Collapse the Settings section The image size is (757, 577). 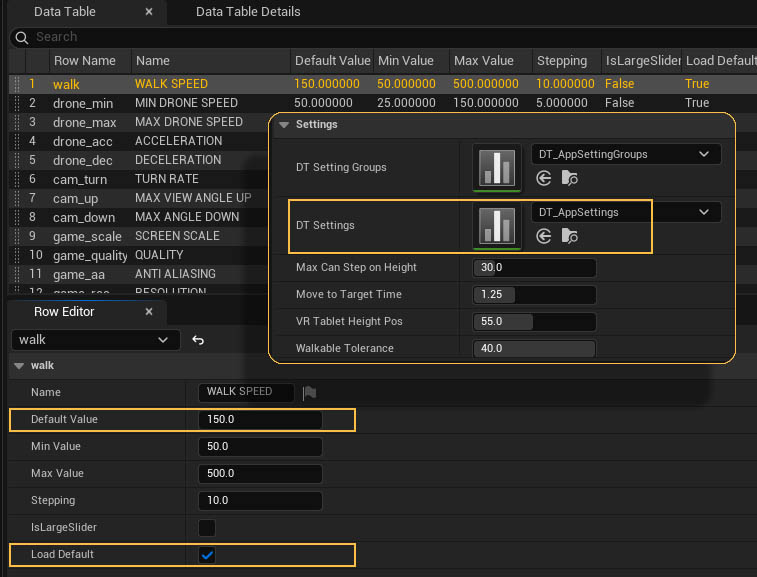coord(284,125)
